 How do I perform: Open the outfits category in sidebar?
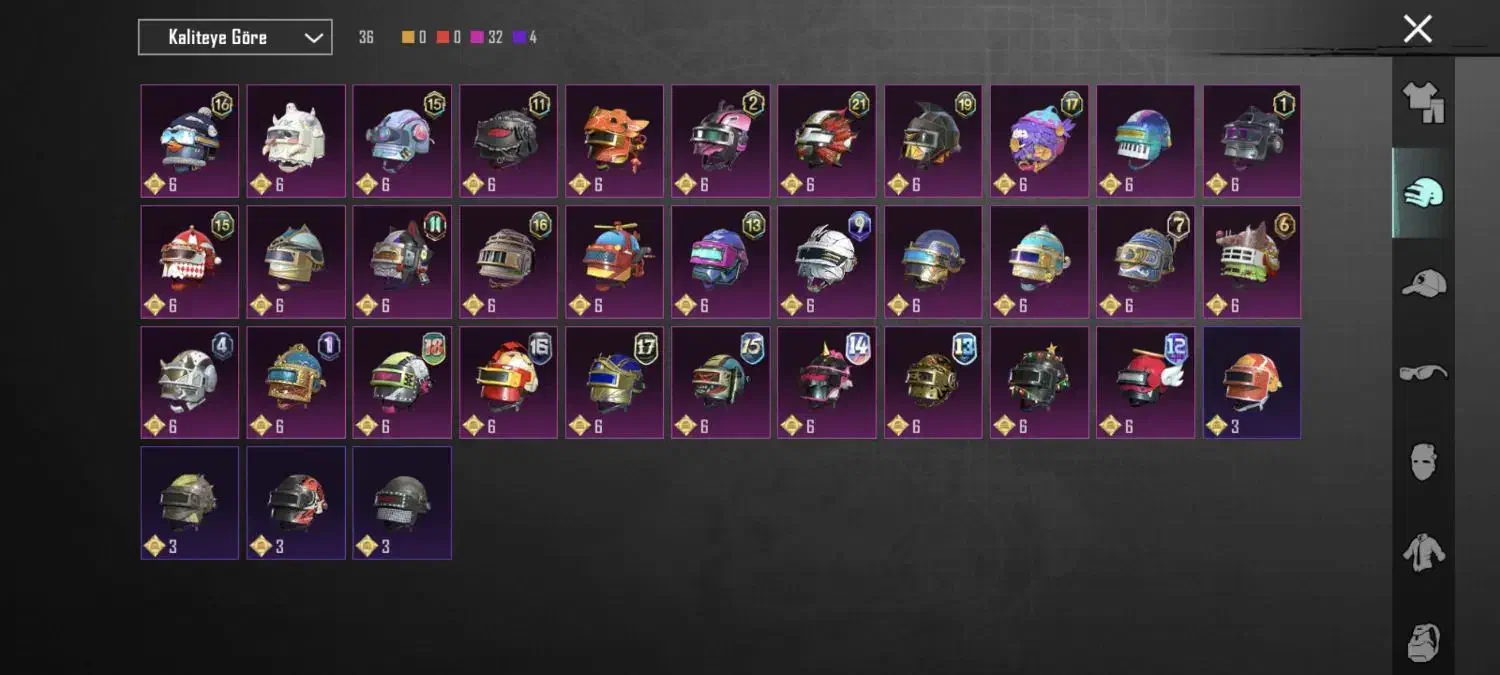coord(1424,102)
